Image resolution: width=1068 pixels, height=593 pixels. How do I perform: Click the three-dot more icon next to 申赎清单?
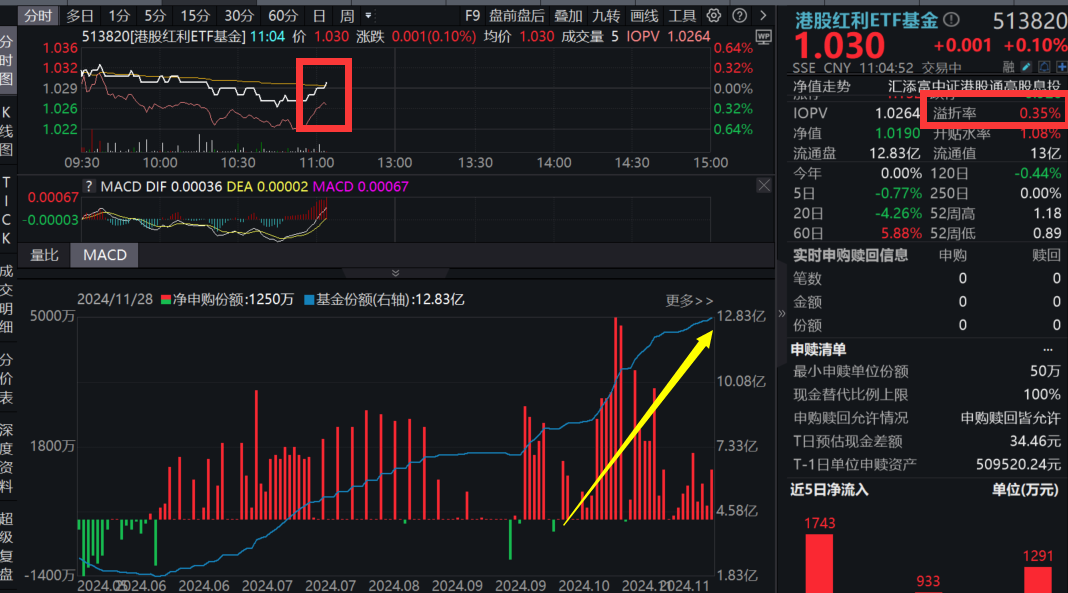1048,350
